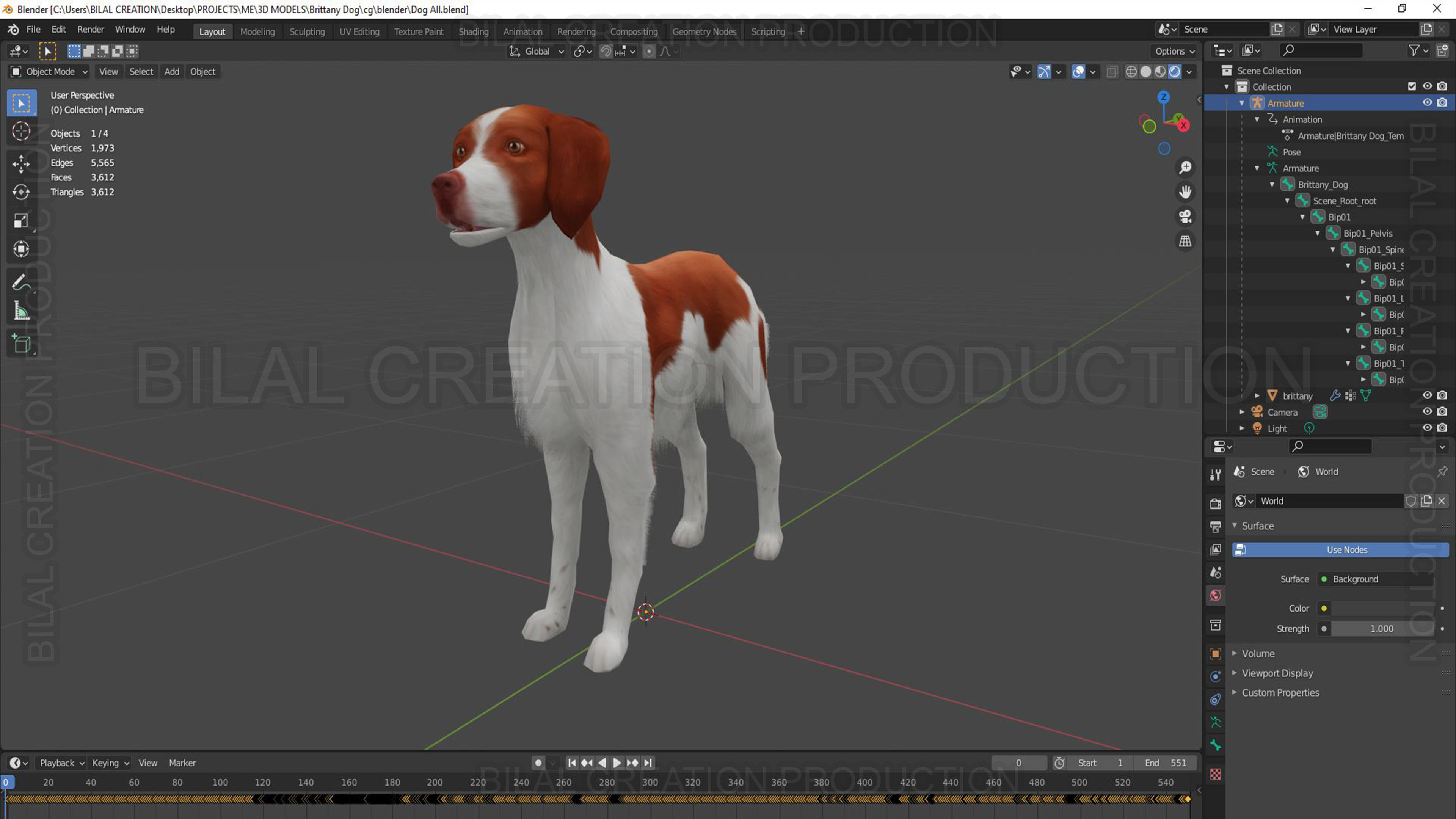Switch to the Shading workspace tab
The image size is (1456, 819).
click(473, 31)
